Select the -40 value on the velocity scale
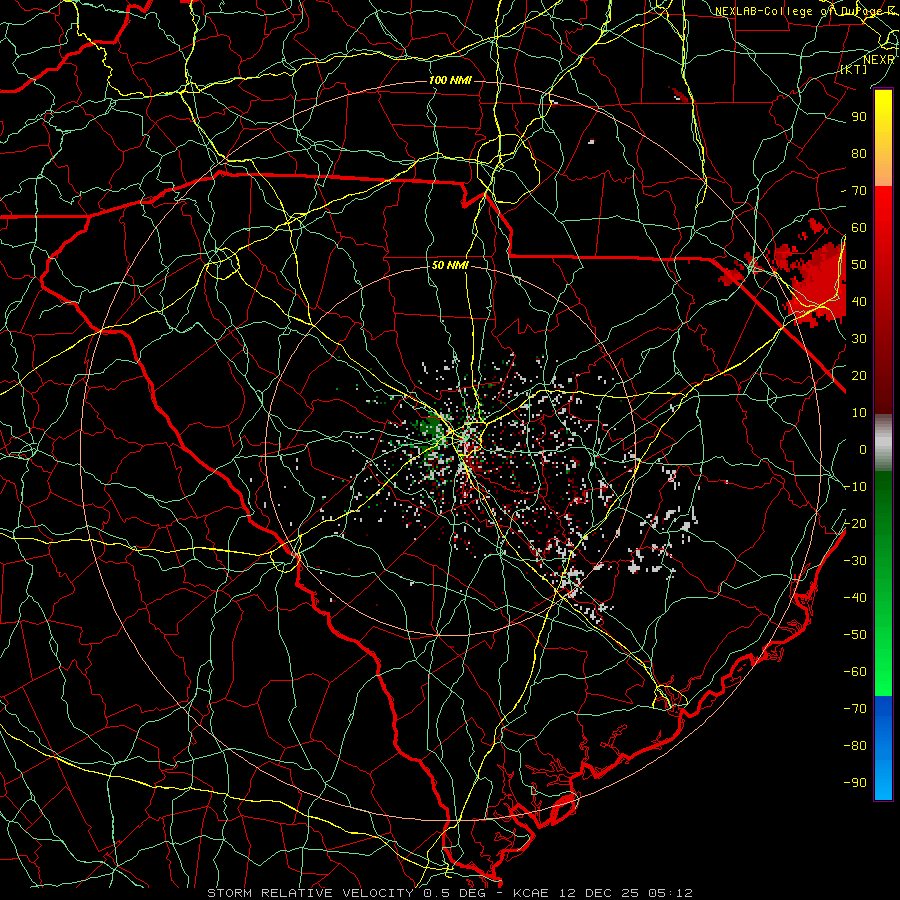 (855, 598)
